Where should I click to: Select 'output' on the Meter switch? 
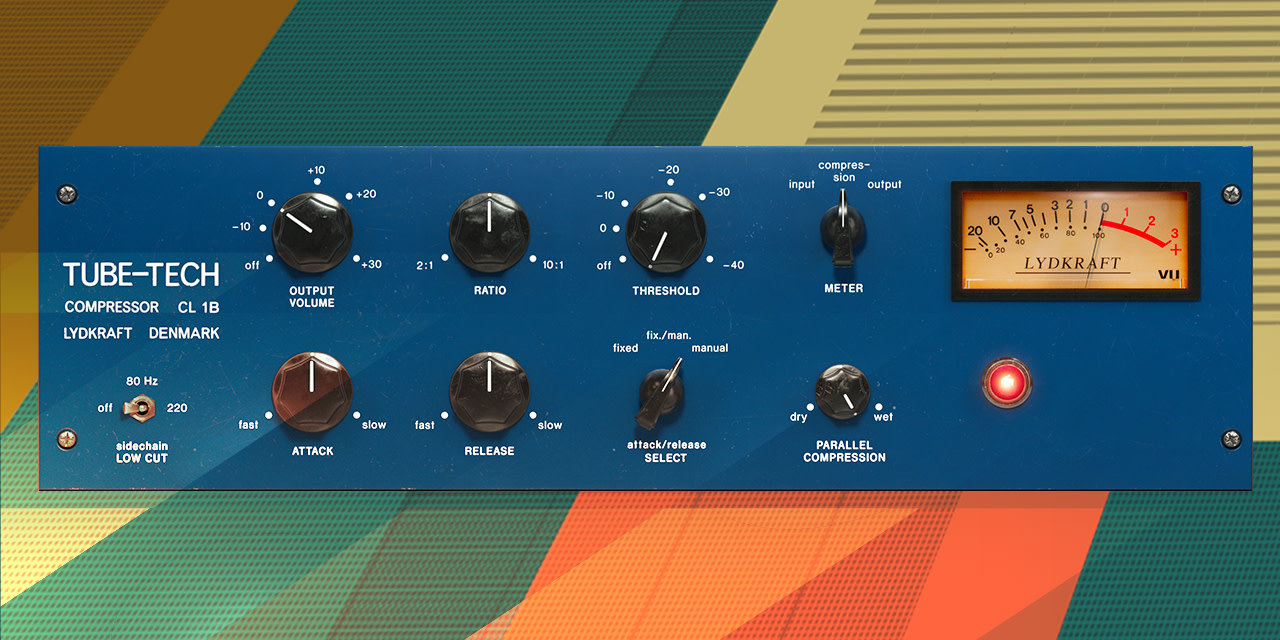point(884,184)
